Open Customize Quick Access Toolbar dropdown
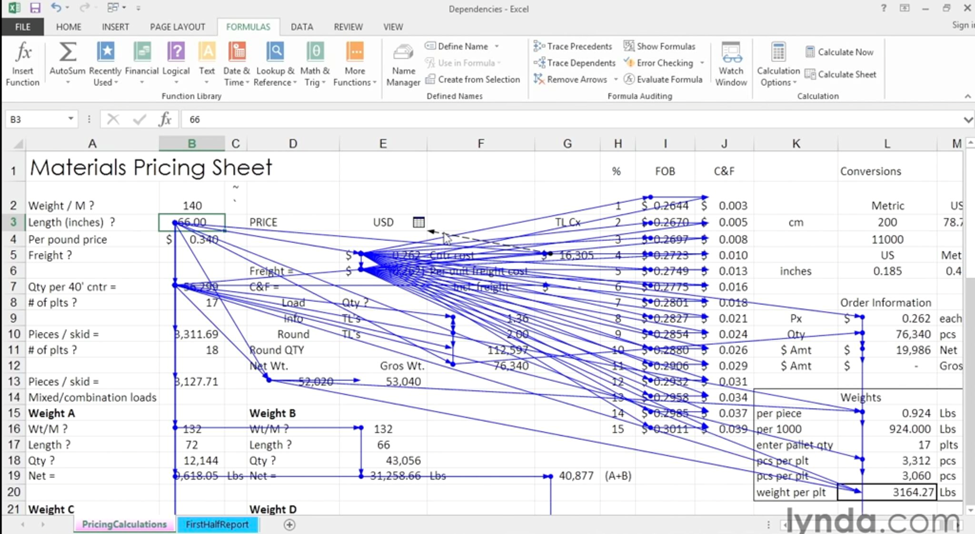The height and width of the screenshot is (537, 979). pyautogui.click(x=138, y=8)
